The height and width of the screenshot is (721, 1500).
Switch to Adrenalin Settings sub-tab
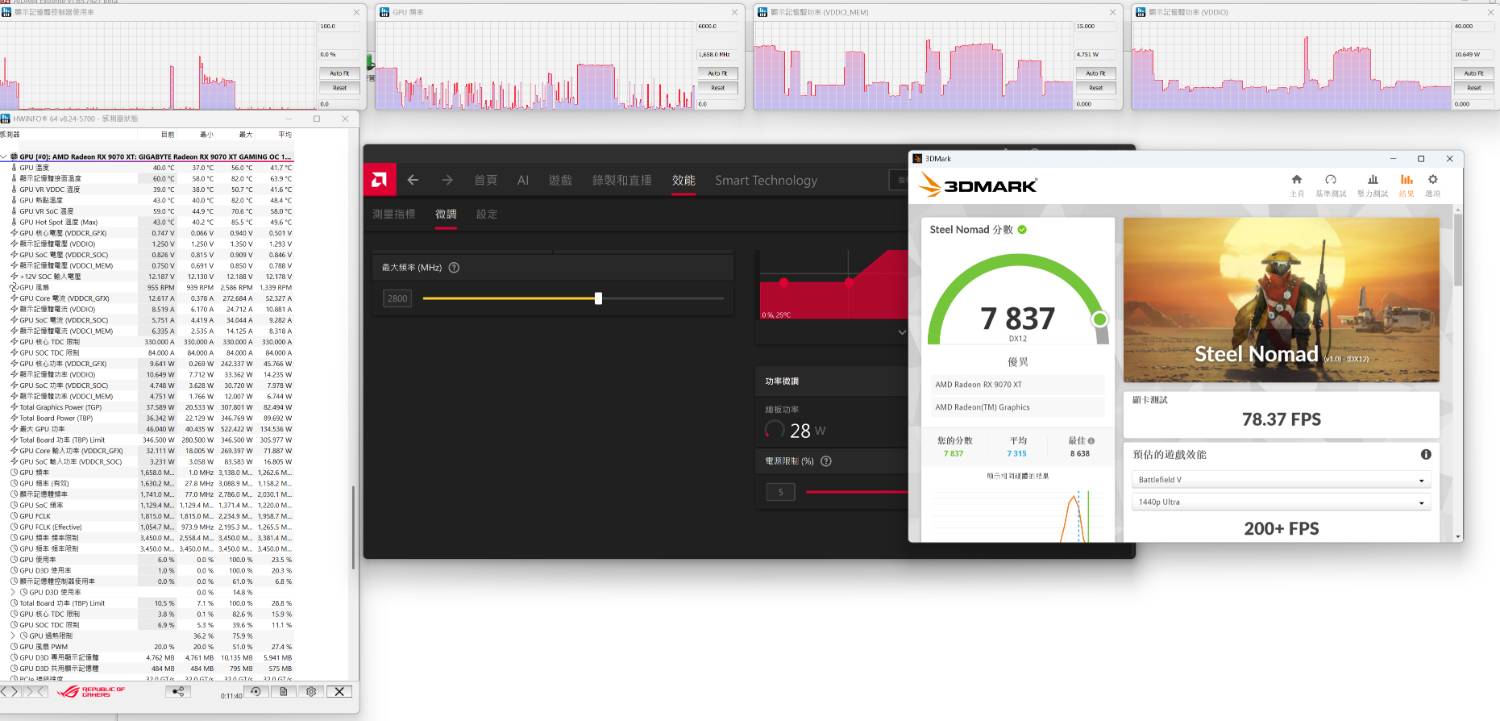coord(487,214)
